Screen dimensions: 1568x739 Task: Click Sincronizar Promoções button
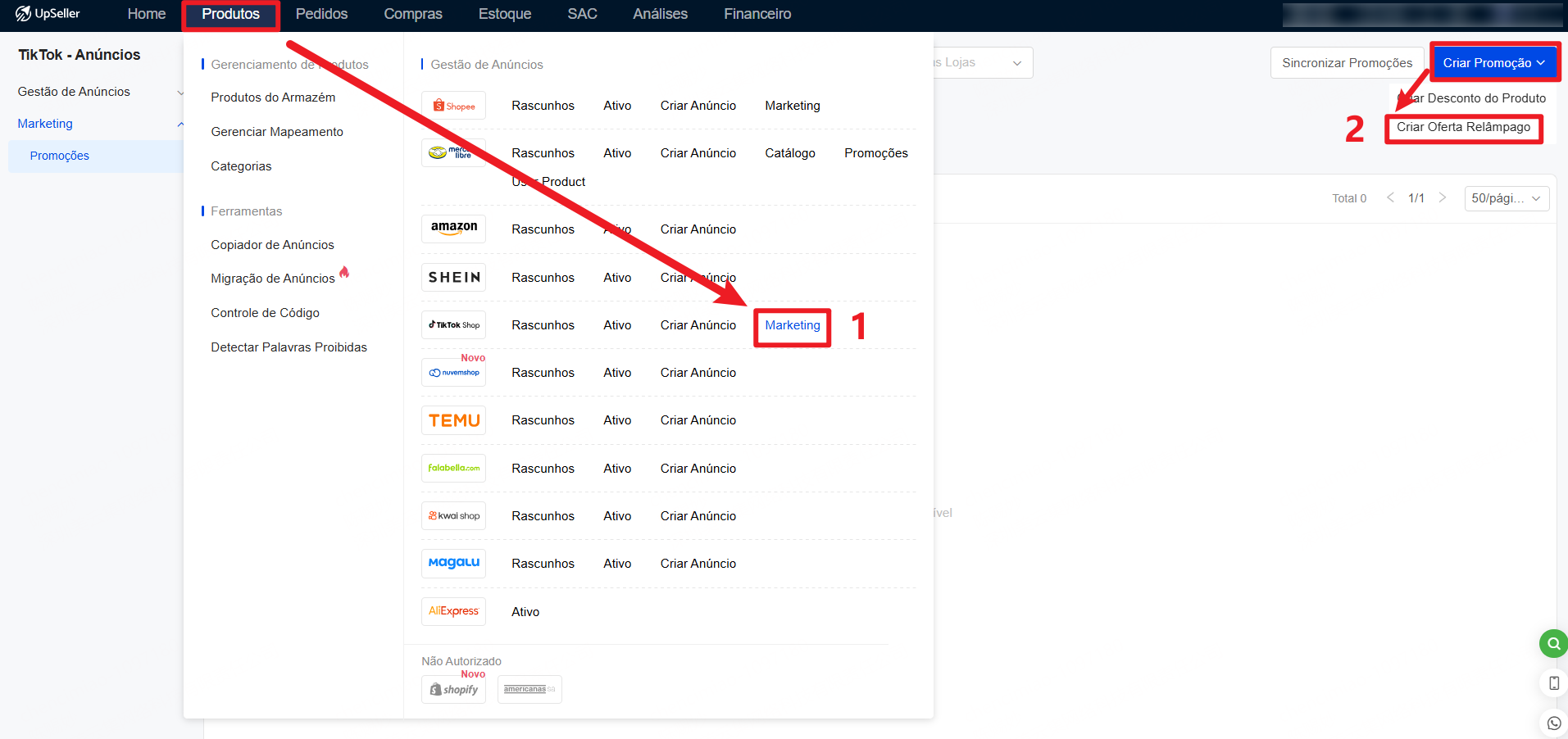coord(1347,63)
